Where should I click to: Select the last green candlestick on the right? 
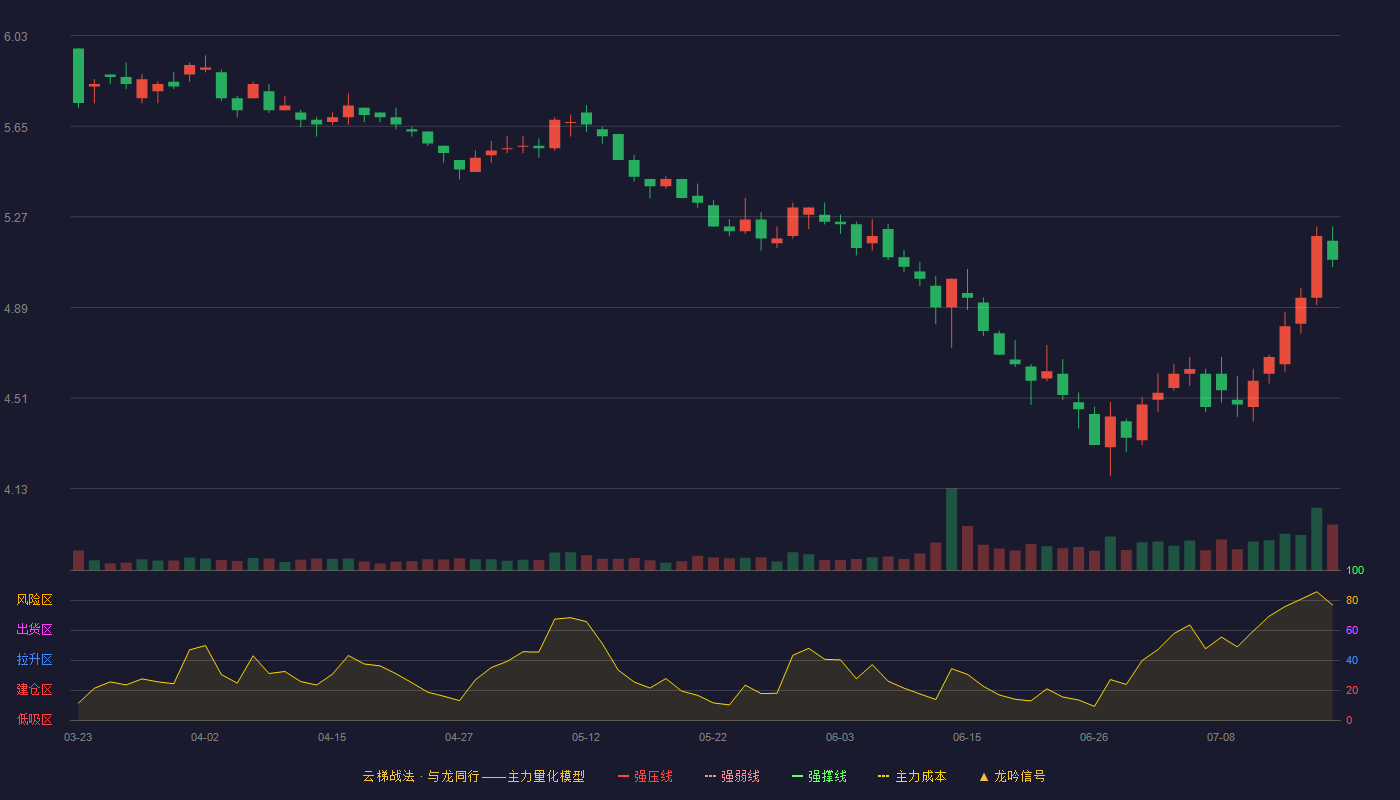(1332, 250)
